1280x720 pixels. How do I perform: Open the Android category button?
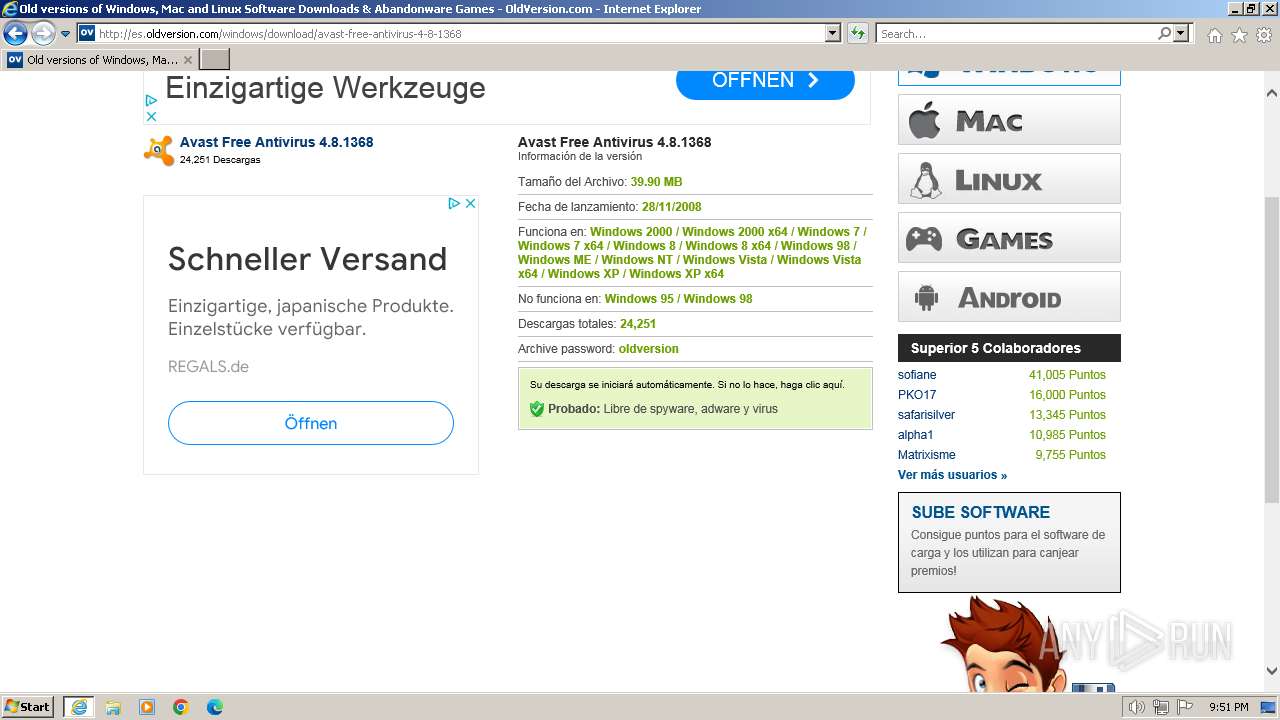1009,297
